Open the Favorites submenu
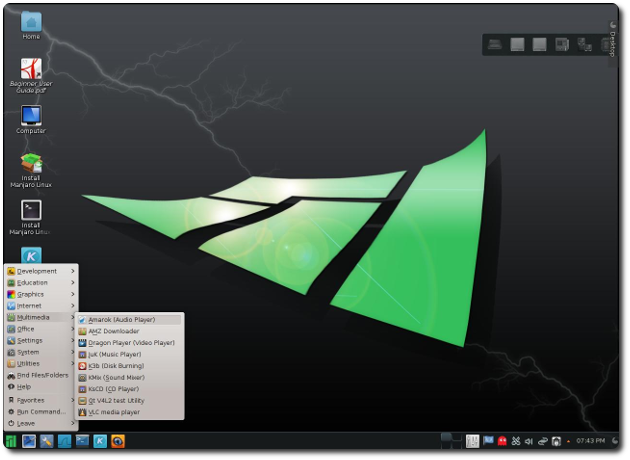This screenshot has height=460, width=630. click(41, 400)
